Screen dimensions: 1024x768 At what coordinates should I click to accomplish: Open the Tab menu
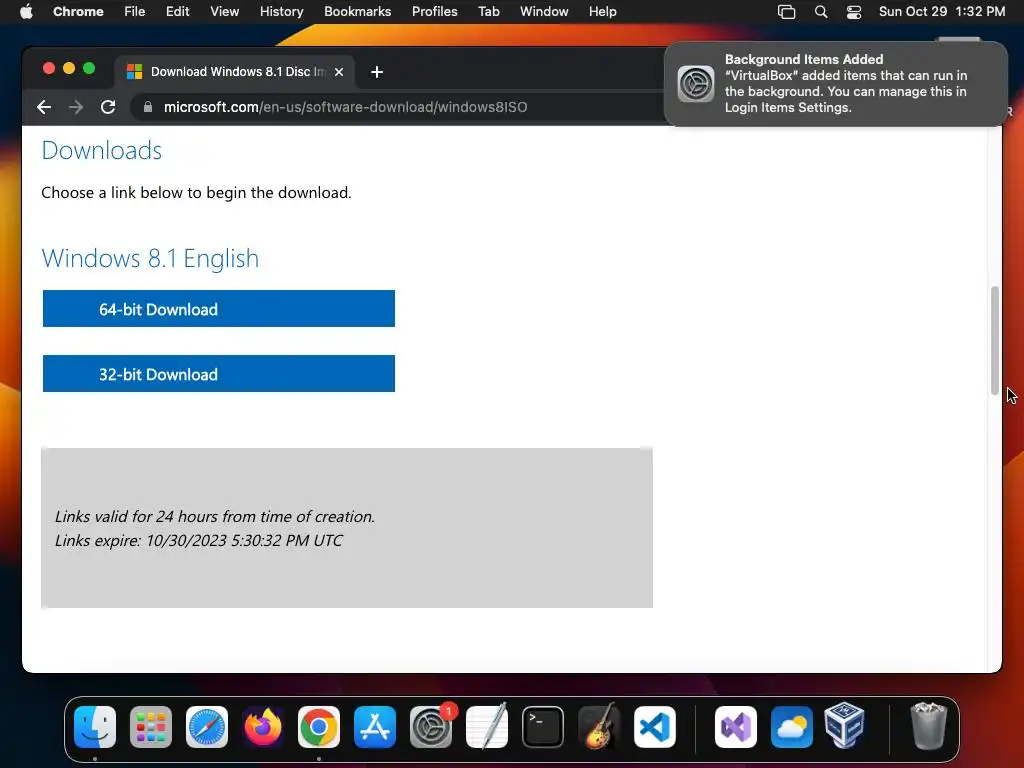pos(488,12)
